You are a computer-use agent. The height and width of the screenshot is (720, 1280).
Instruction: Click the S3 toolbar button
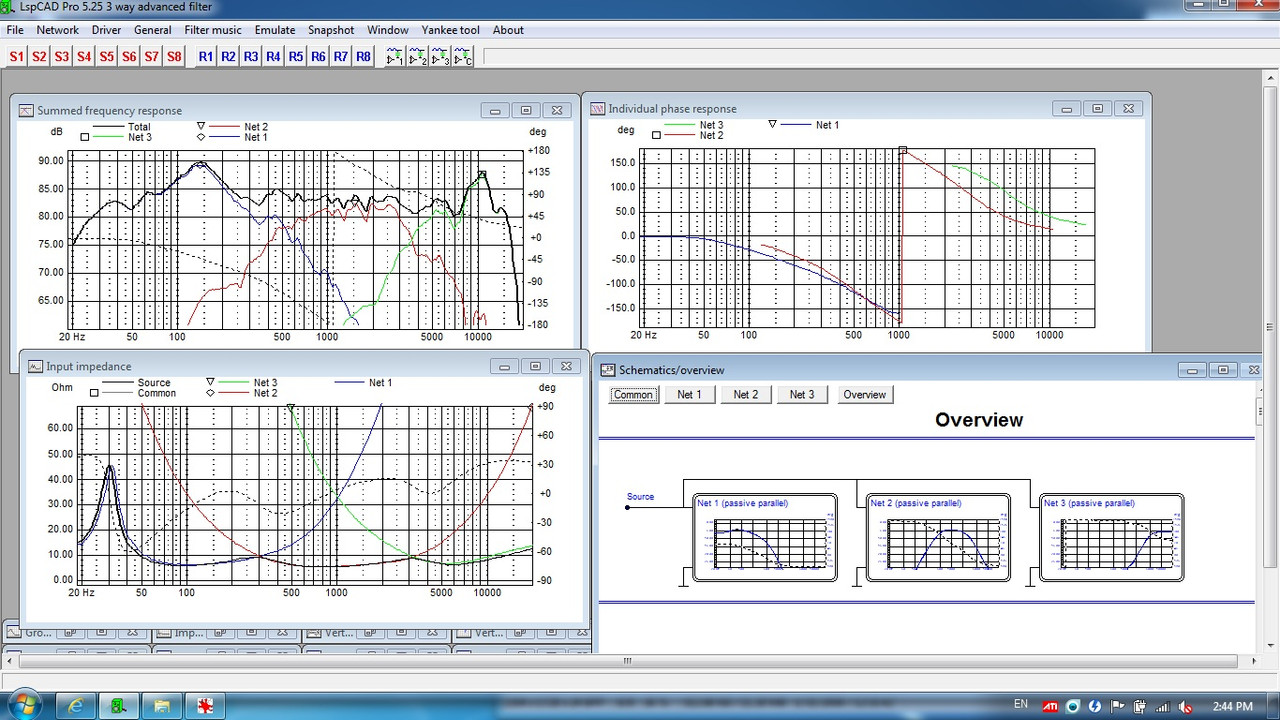[61, 57]
